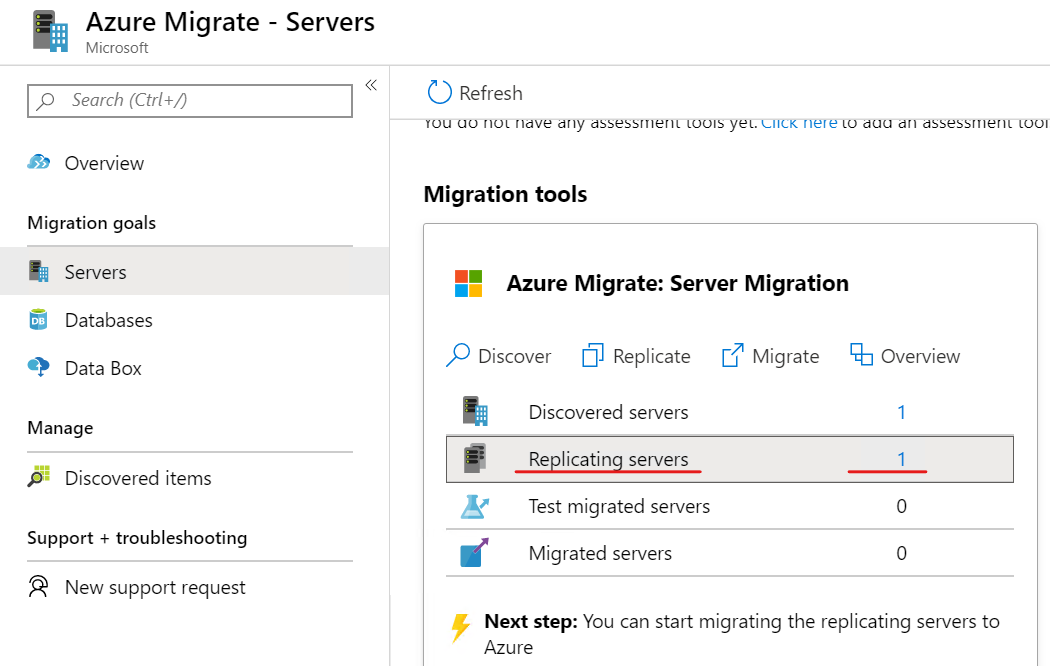Click the Servers building icon in sidebar

pyautogui.click(x=39, y=271)
